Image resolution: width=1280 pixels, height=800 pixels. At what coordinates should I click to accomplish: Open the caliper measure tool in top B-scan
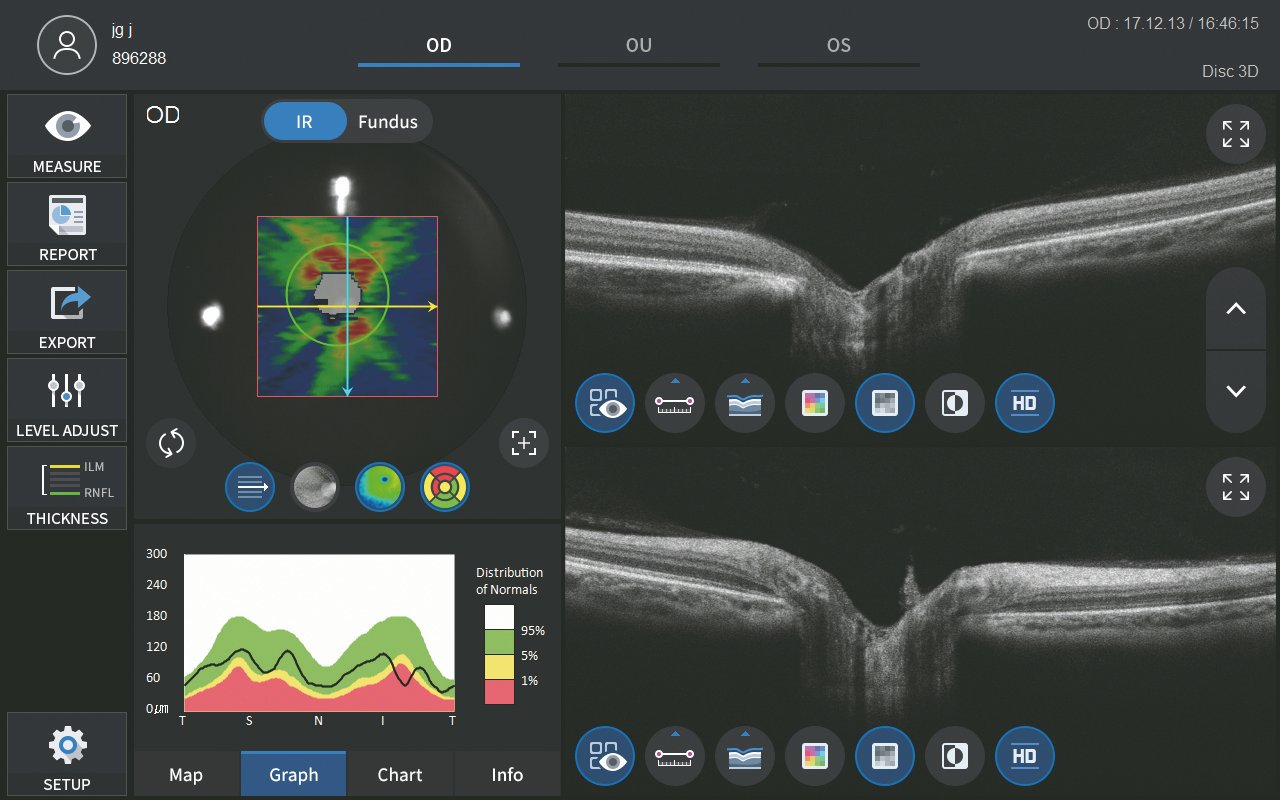click(x=675, y=403)
